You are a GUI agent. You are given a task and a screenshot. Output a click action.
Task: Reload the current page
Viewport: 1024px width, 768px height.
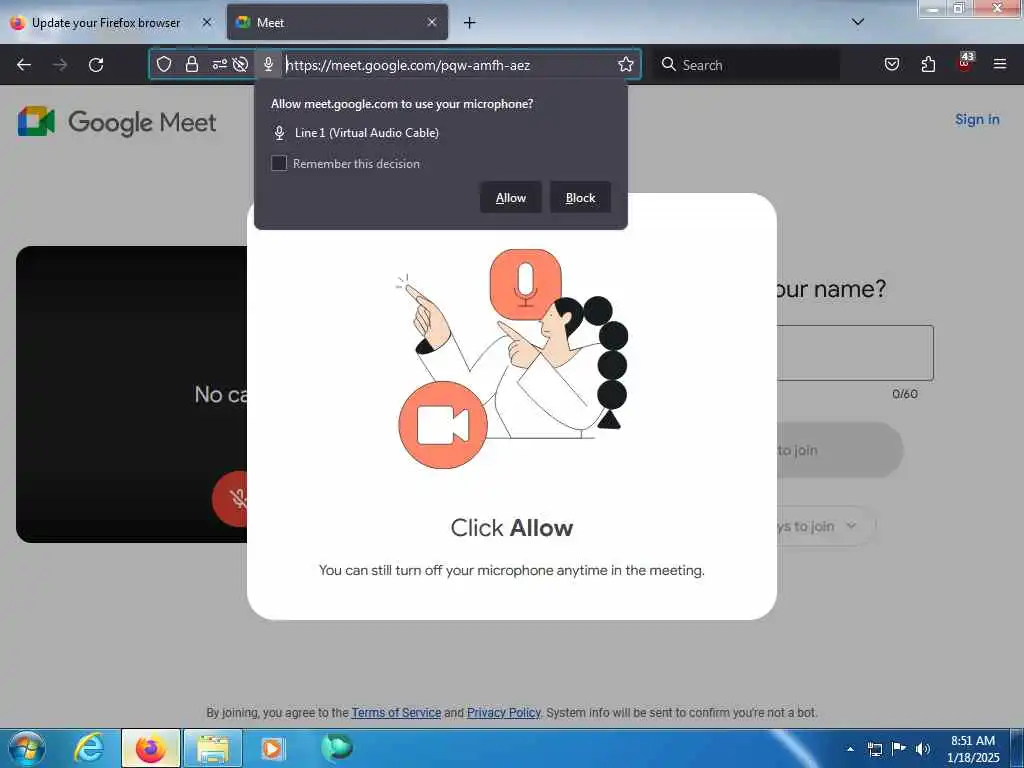(96, 65)
